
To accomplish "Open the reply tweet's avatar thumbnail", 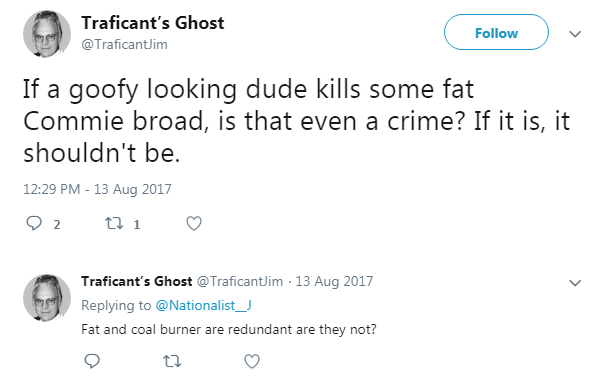I will click(47, 298).
